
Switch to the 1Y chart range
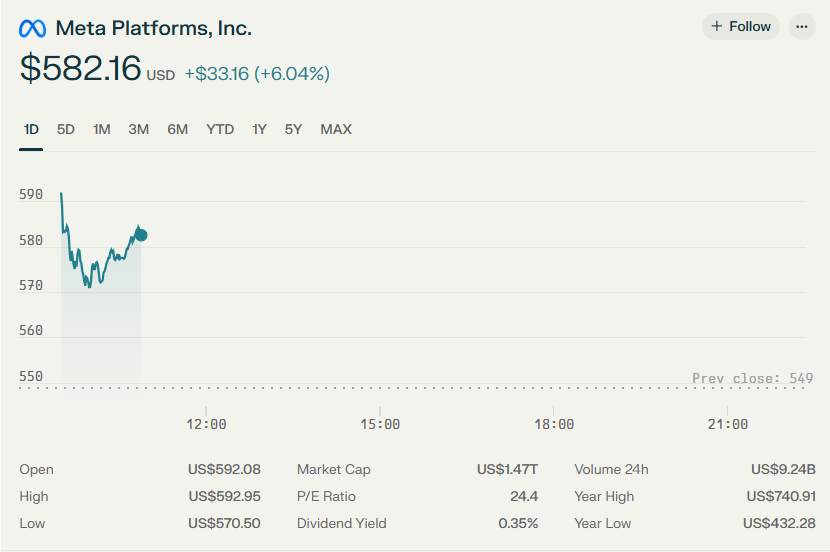point(259,129)
